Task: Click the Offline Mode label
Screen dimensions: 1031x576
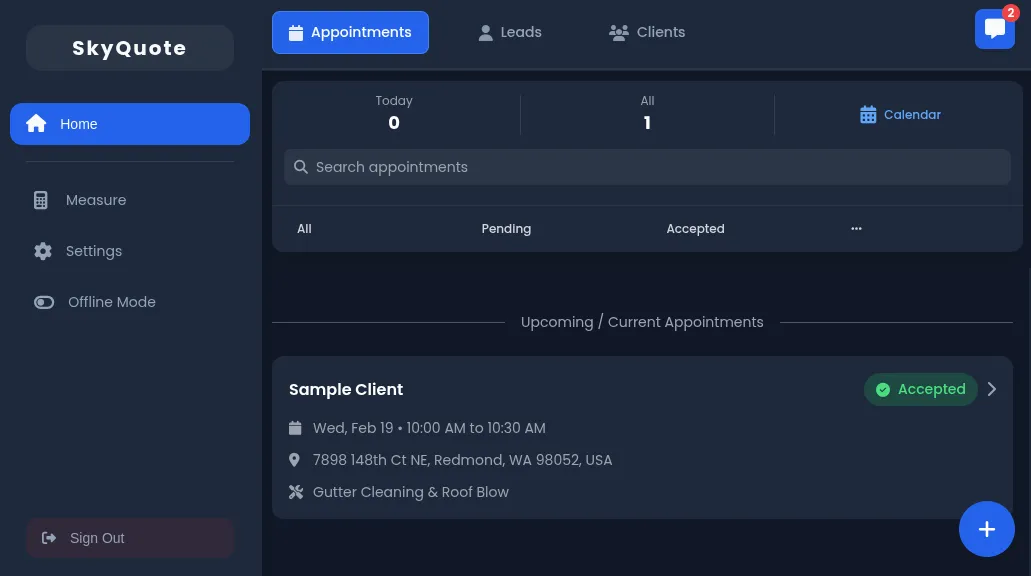Action: click(112, 302)
